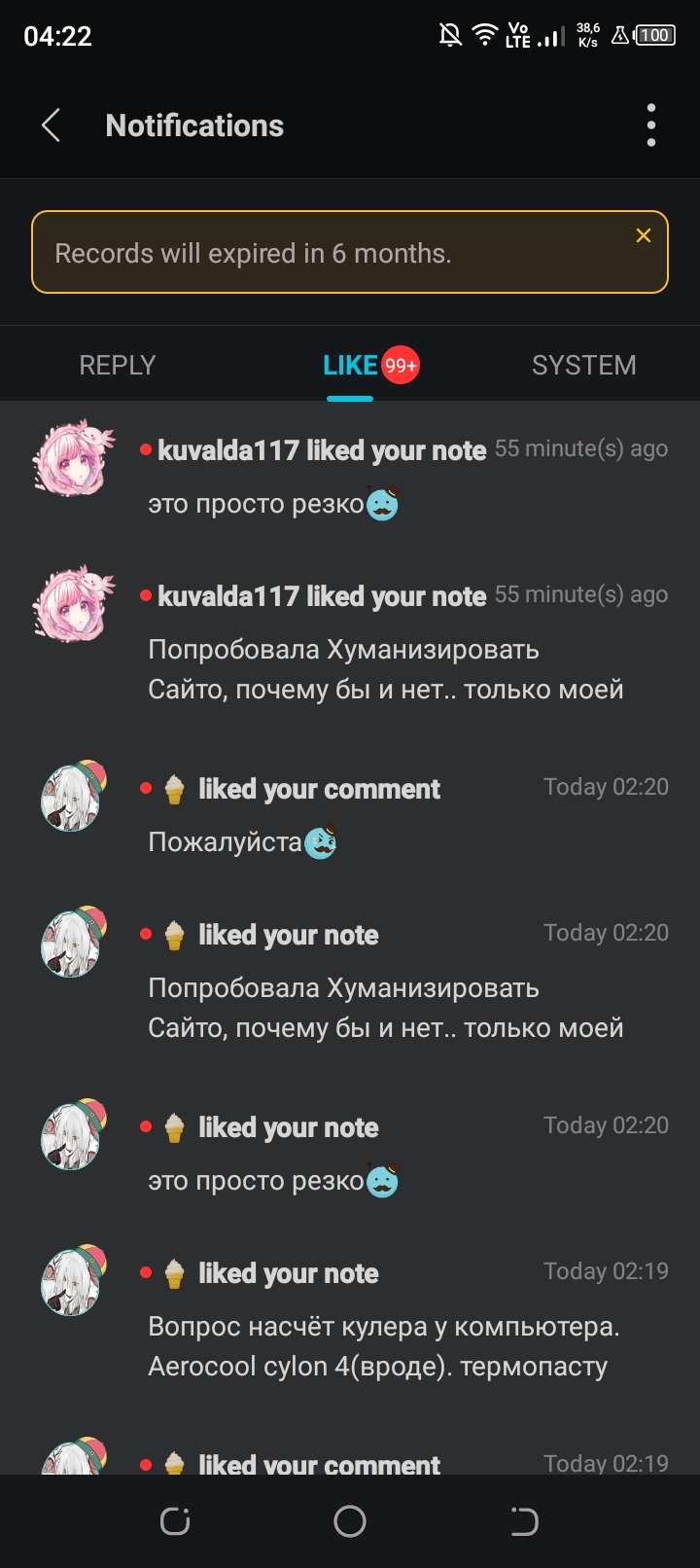Select the LIKE tab
Image resolution: width=700 pixels, height=1568 pixels.
[350, 365]
